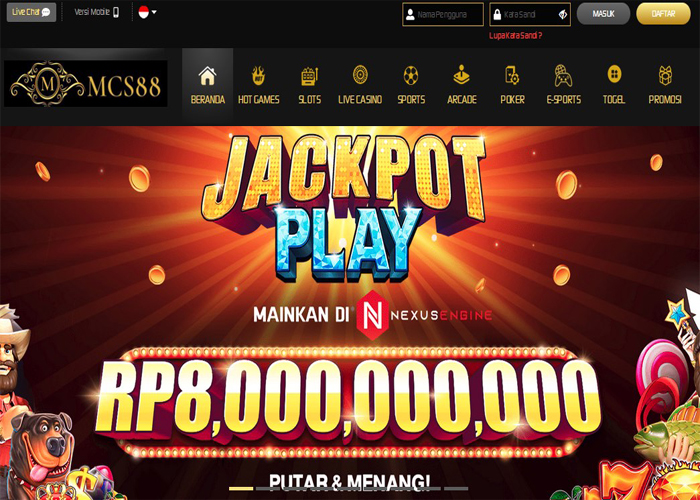Toggle password visibility eye icon
The width and height of the screenshot is (700, 500).
(562, 15)
